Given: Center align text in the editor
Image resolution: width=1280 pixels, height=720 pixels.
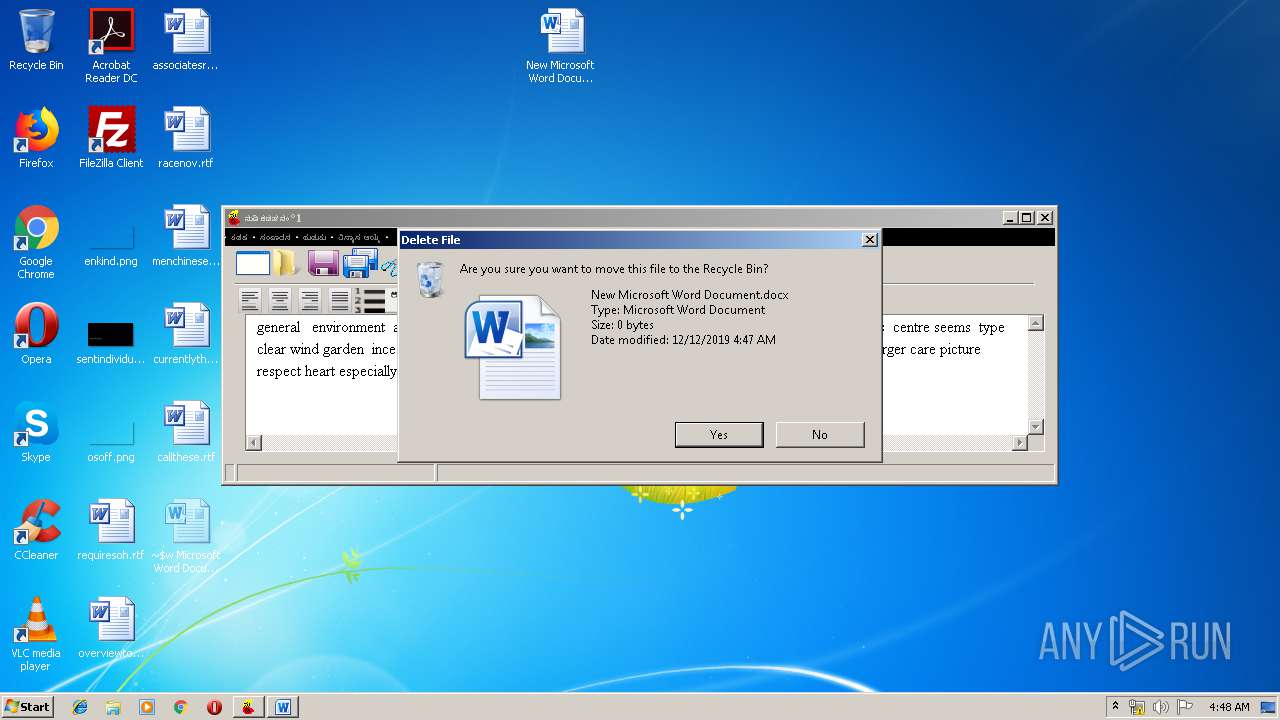Looking at the screenshot, I should 281,299.
